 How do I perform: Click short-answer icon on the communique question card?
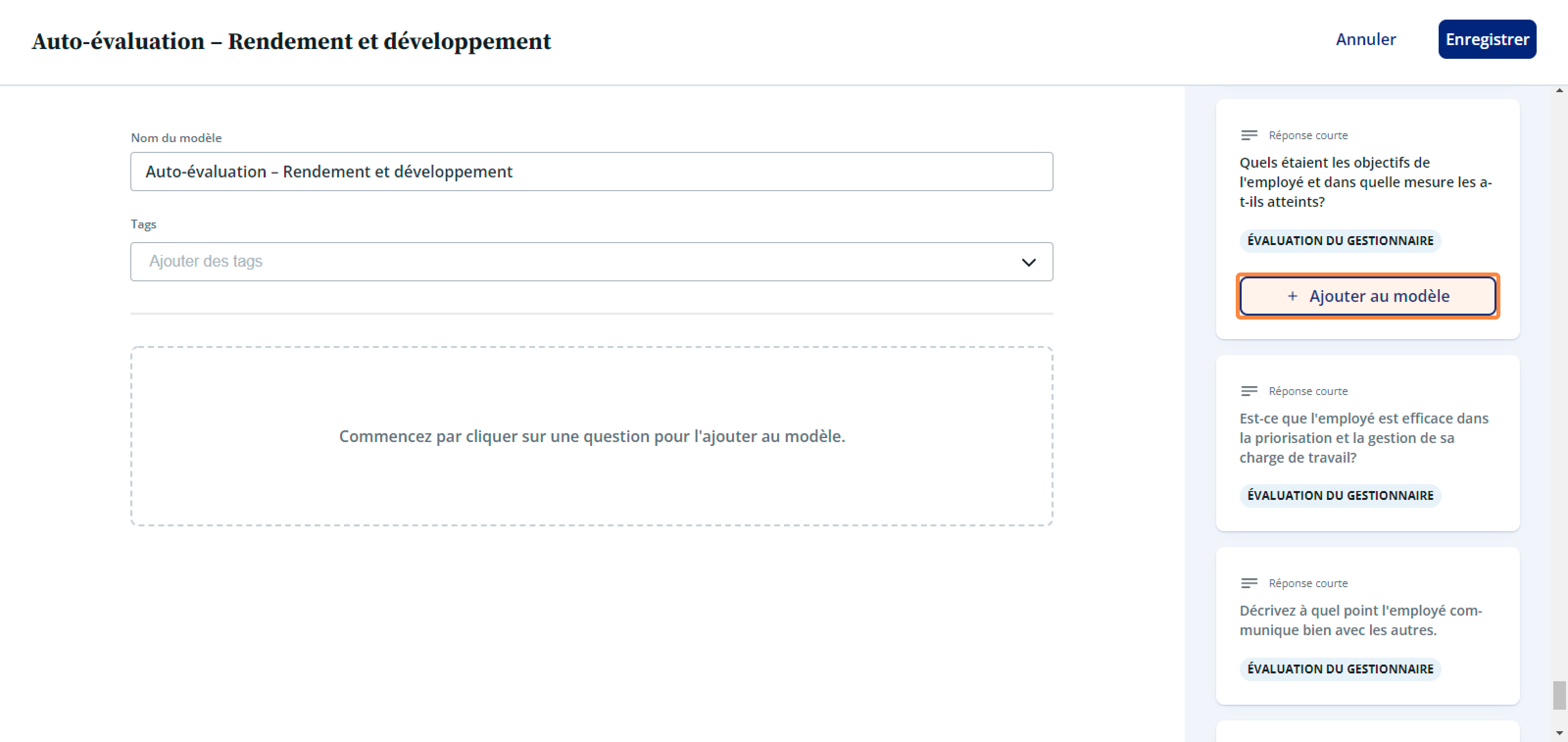[x=1249, y=583]
